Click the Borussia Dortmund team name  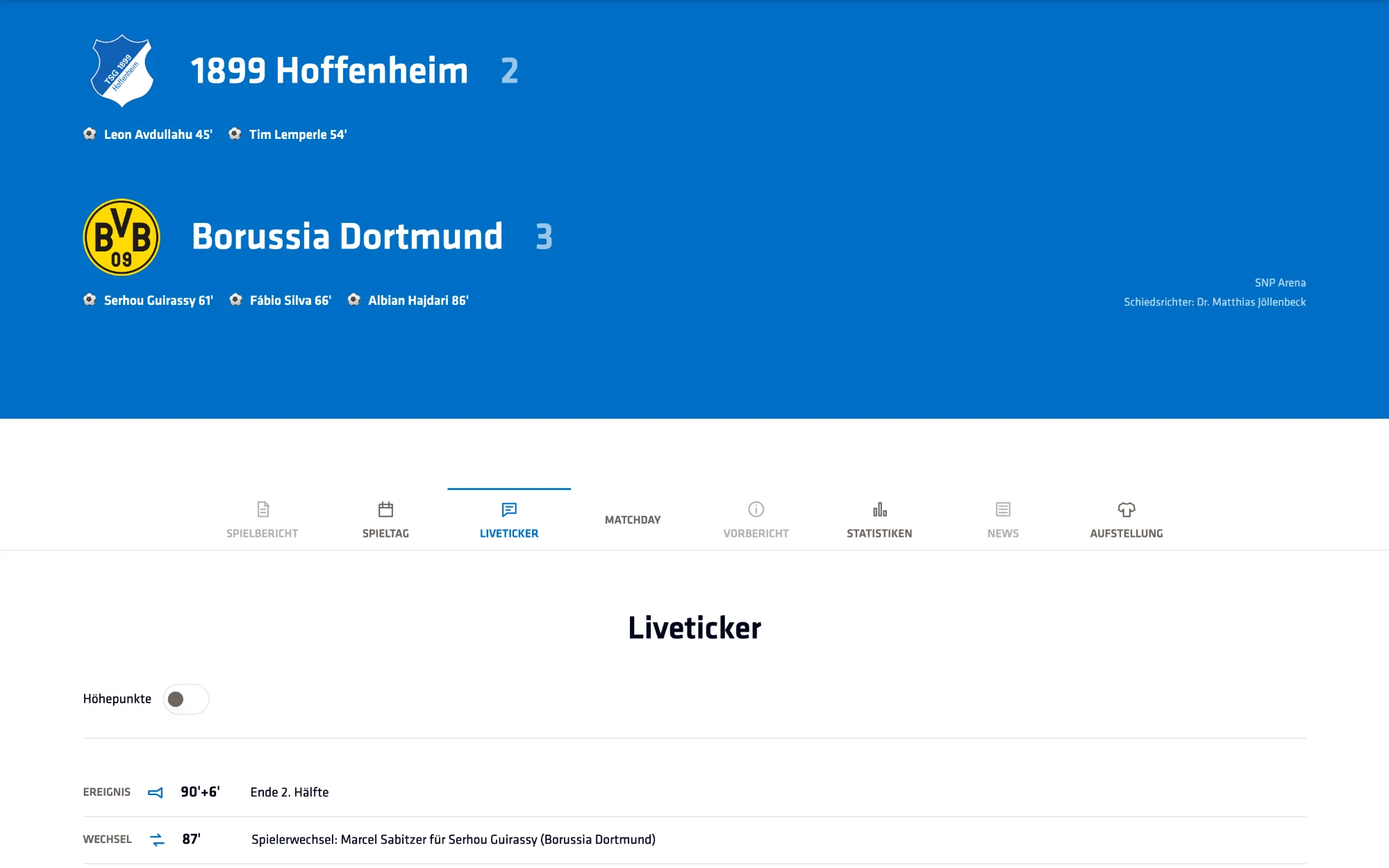tap(347, 237)
